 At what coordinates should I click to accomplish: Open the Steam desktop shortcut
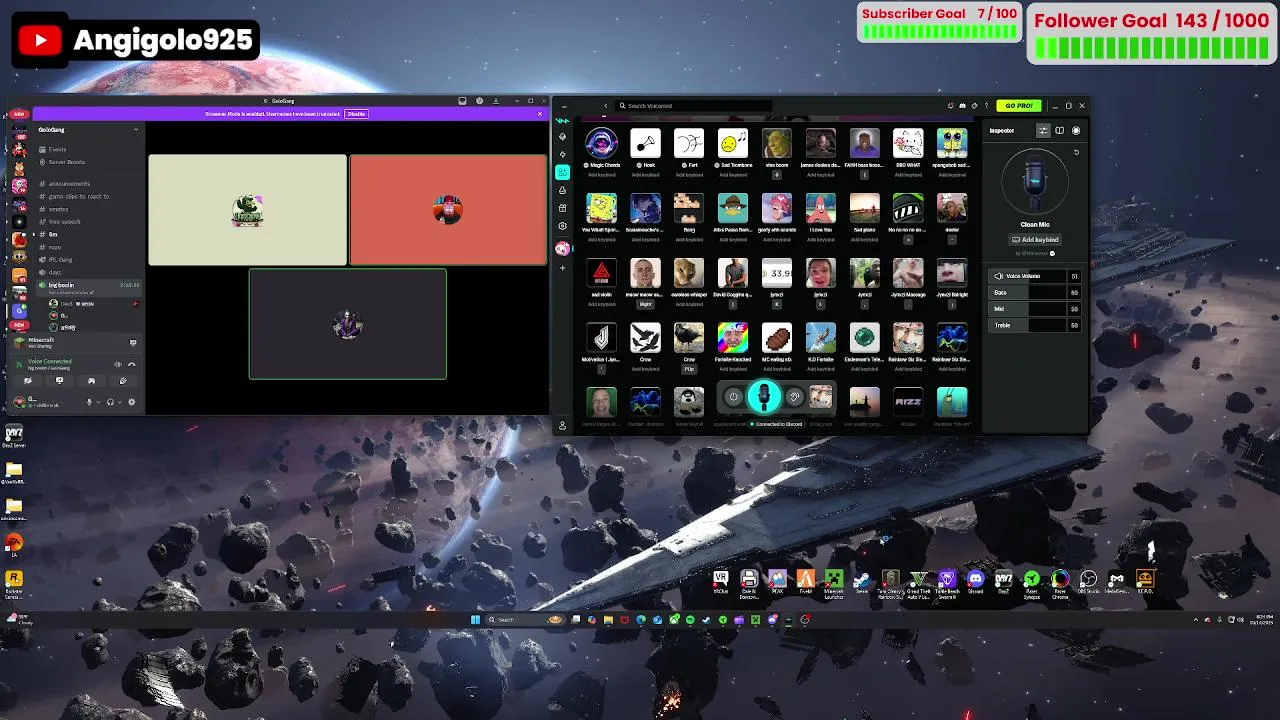862,581
